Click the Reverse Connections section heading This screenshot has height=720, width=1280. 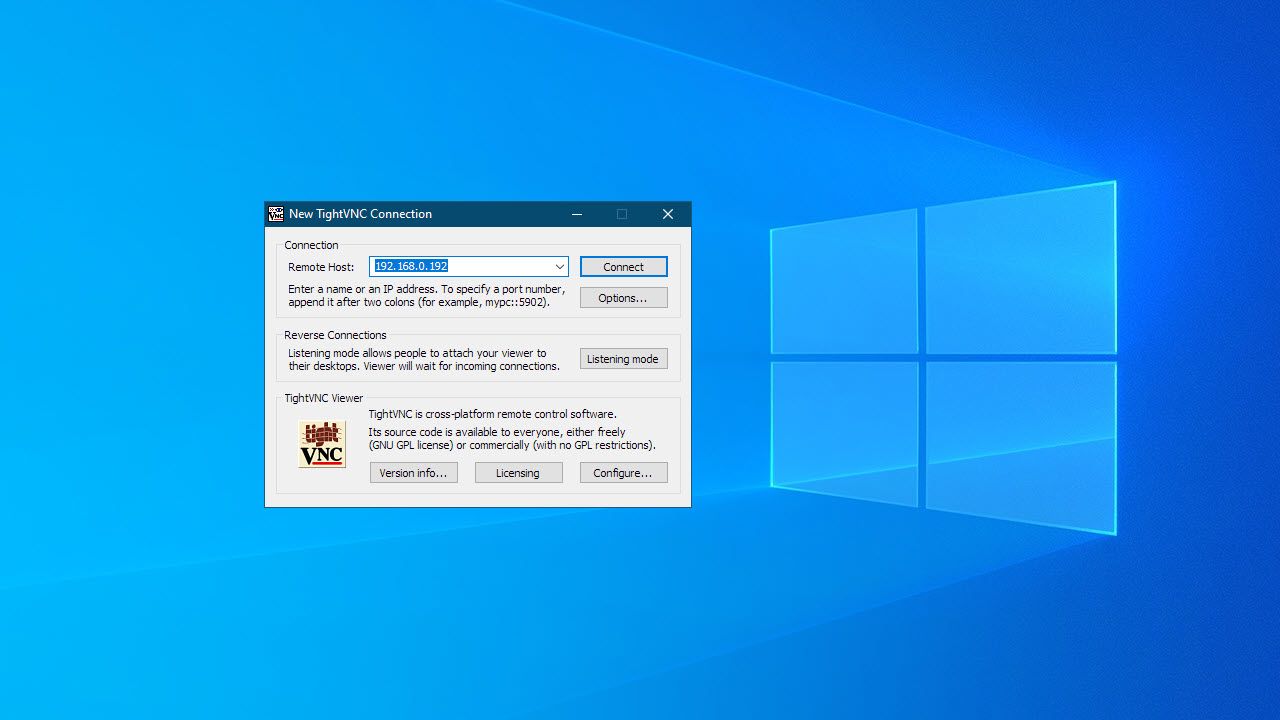click(335, 334)
